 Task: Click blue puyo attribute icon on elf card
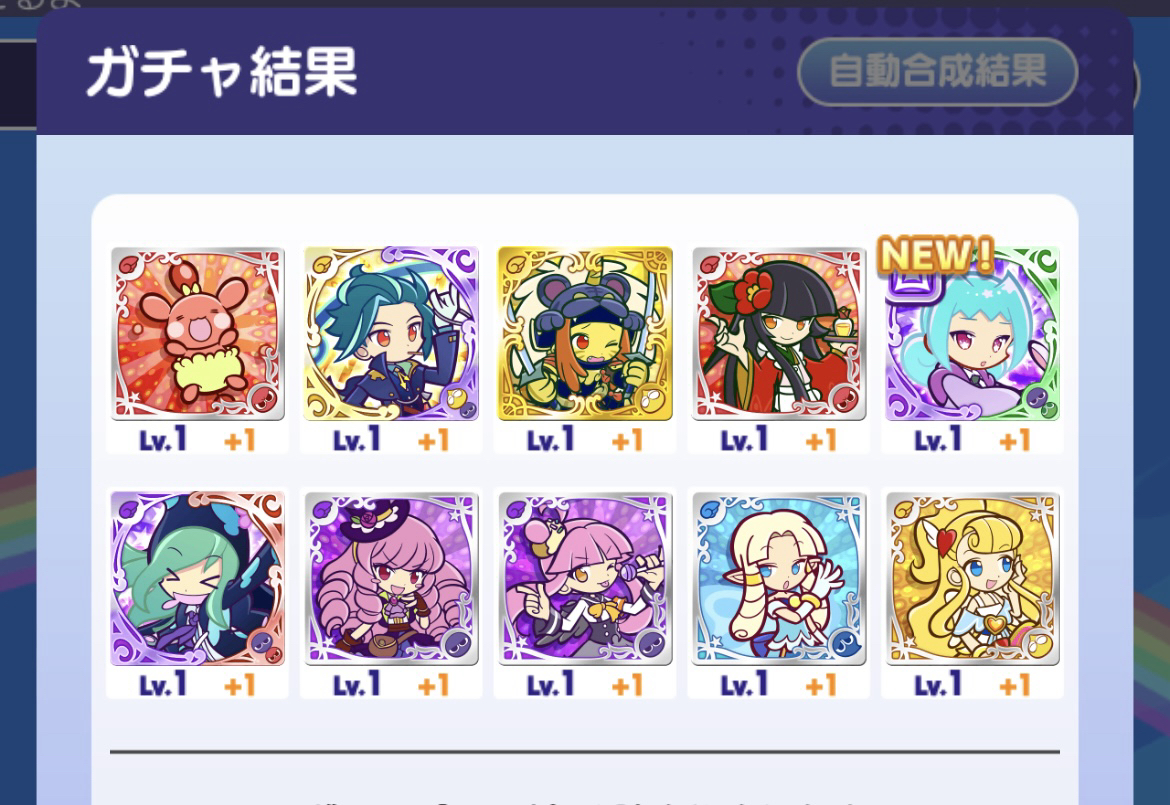coord(845,642)
